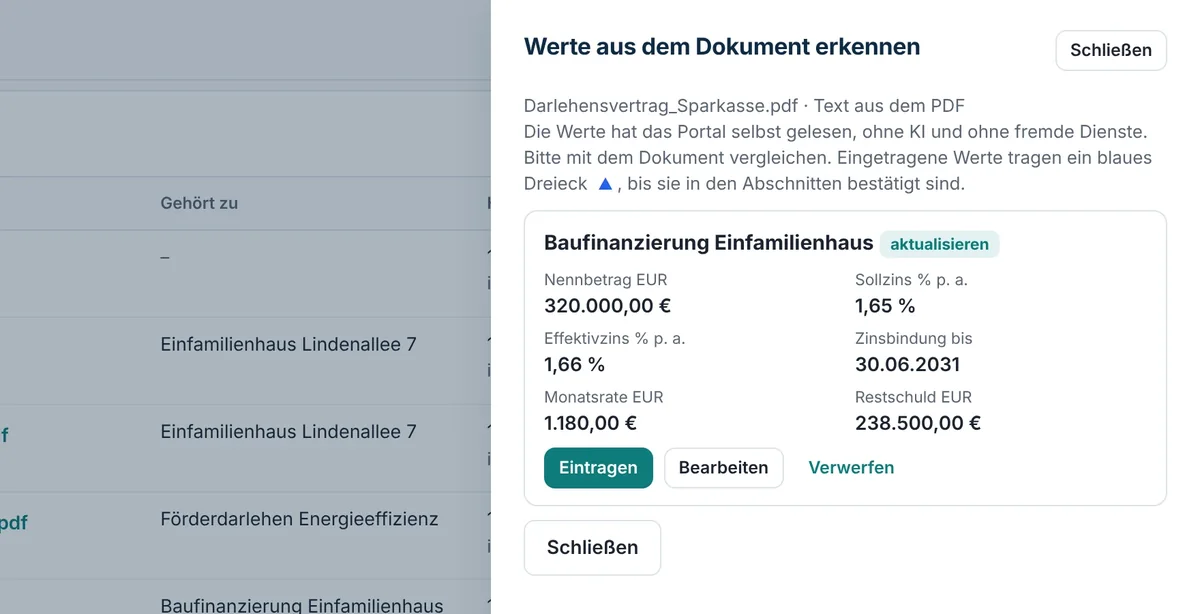Click the dialog heading Werte aus dem Dokument erkennen
Viewport: 1200px width, 614px height.
pos(722,47)
